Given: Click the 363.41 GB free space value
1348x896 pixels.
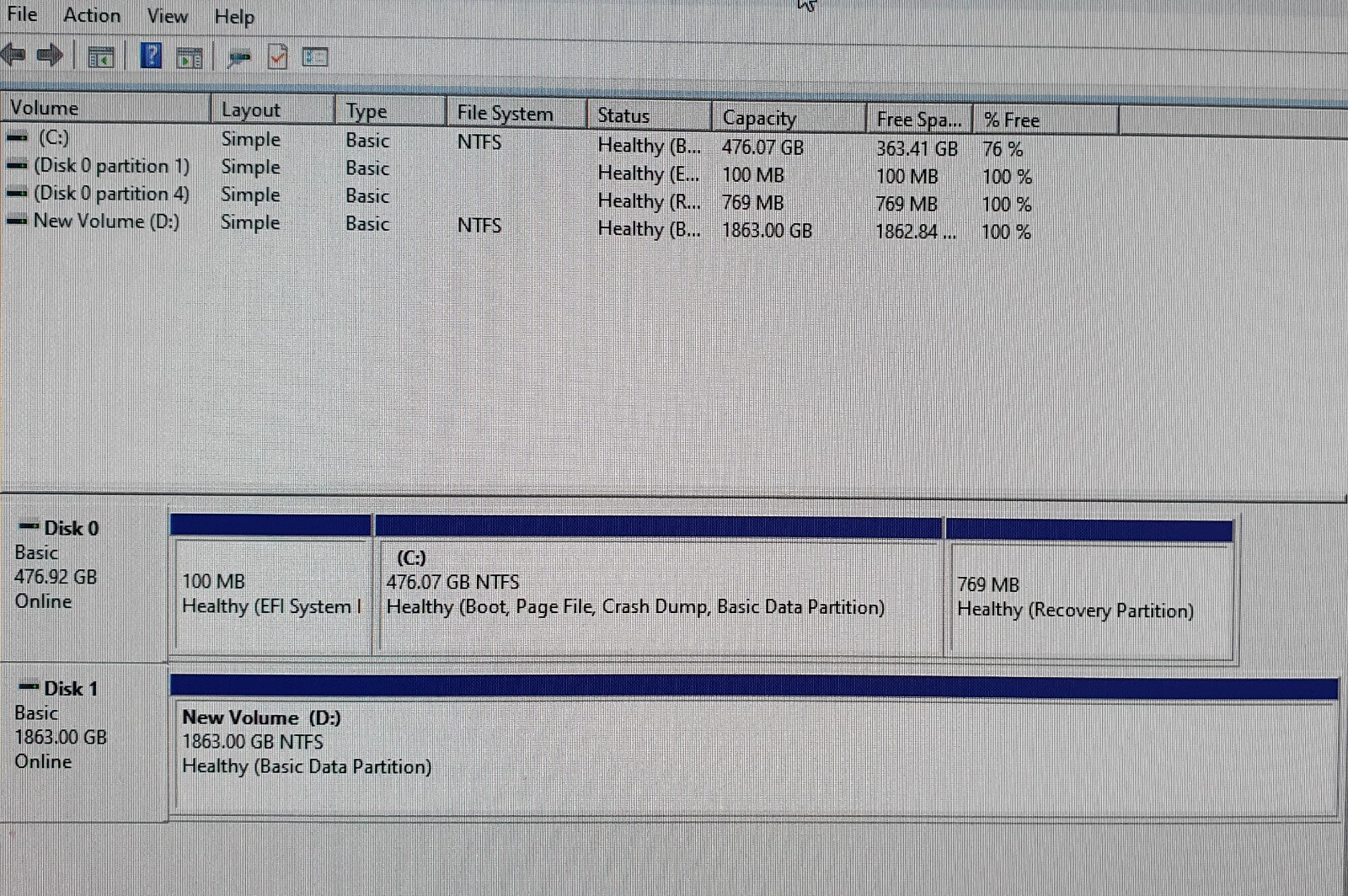Looking at the screenshot, I should click(917, 149).
